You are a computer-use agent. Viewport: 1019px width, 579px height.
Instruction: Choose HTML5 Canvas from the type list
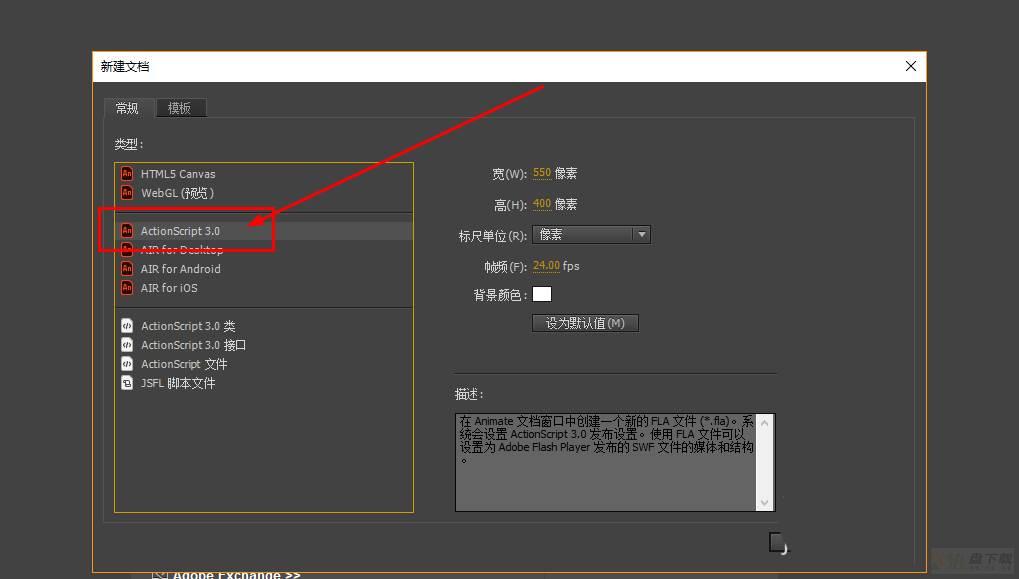coord(264,174)
